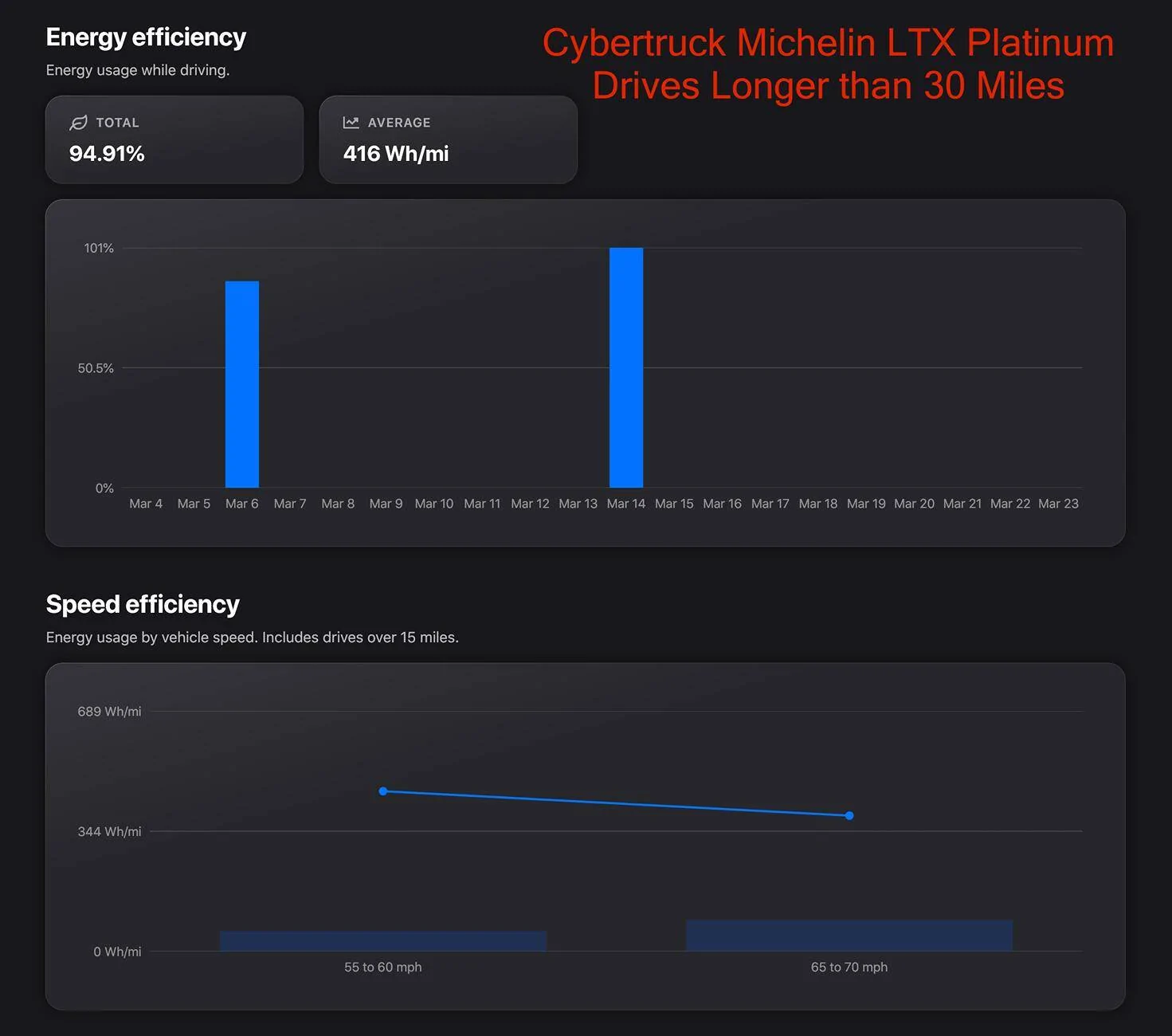Click the TOTAL card label
Image resolution: width=1172 pixels, height=1036 pixels.
coord(117,123)
